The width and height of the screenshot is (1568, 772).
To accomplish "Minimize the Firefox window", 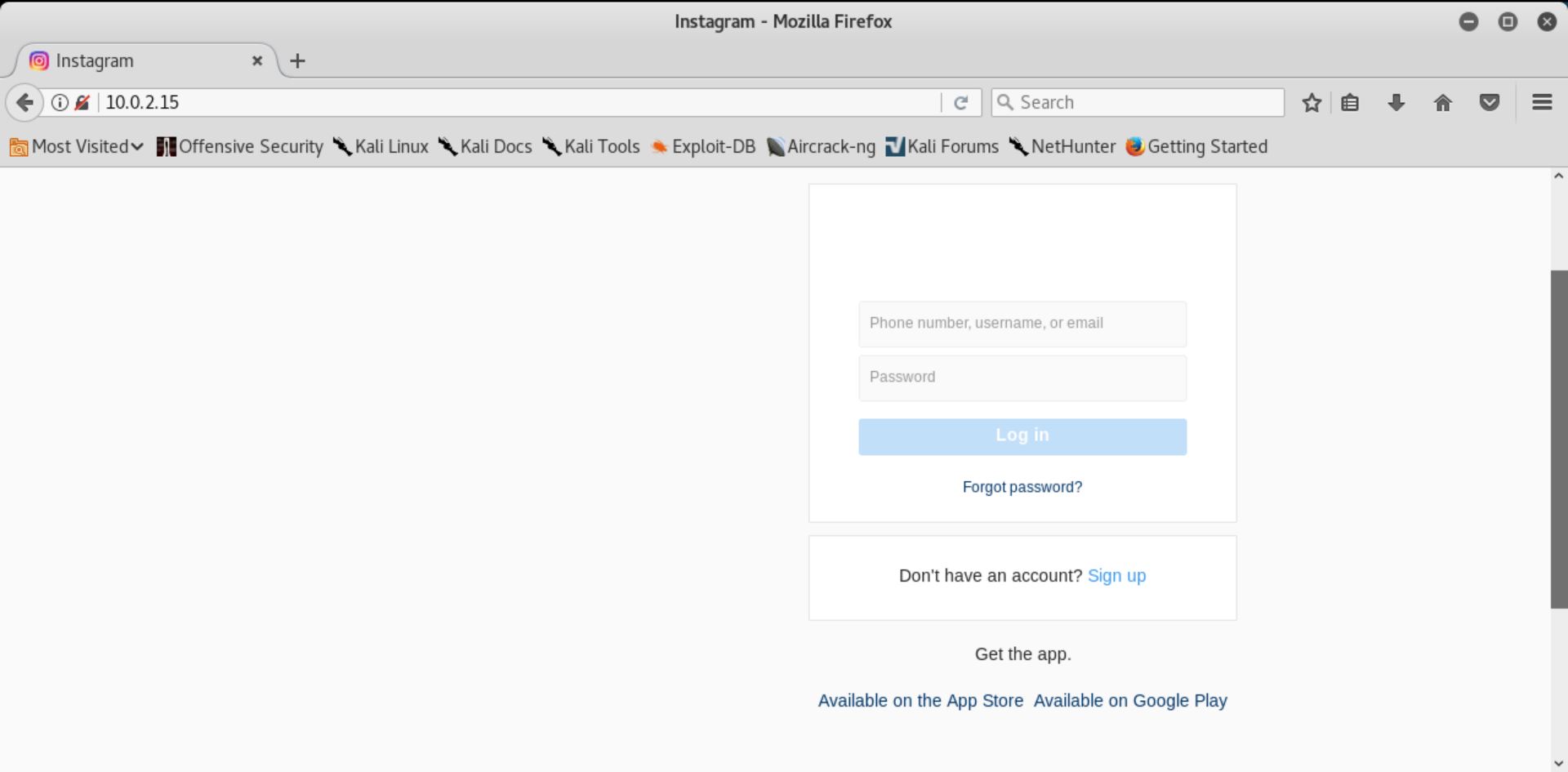I will click(1468, 22).
